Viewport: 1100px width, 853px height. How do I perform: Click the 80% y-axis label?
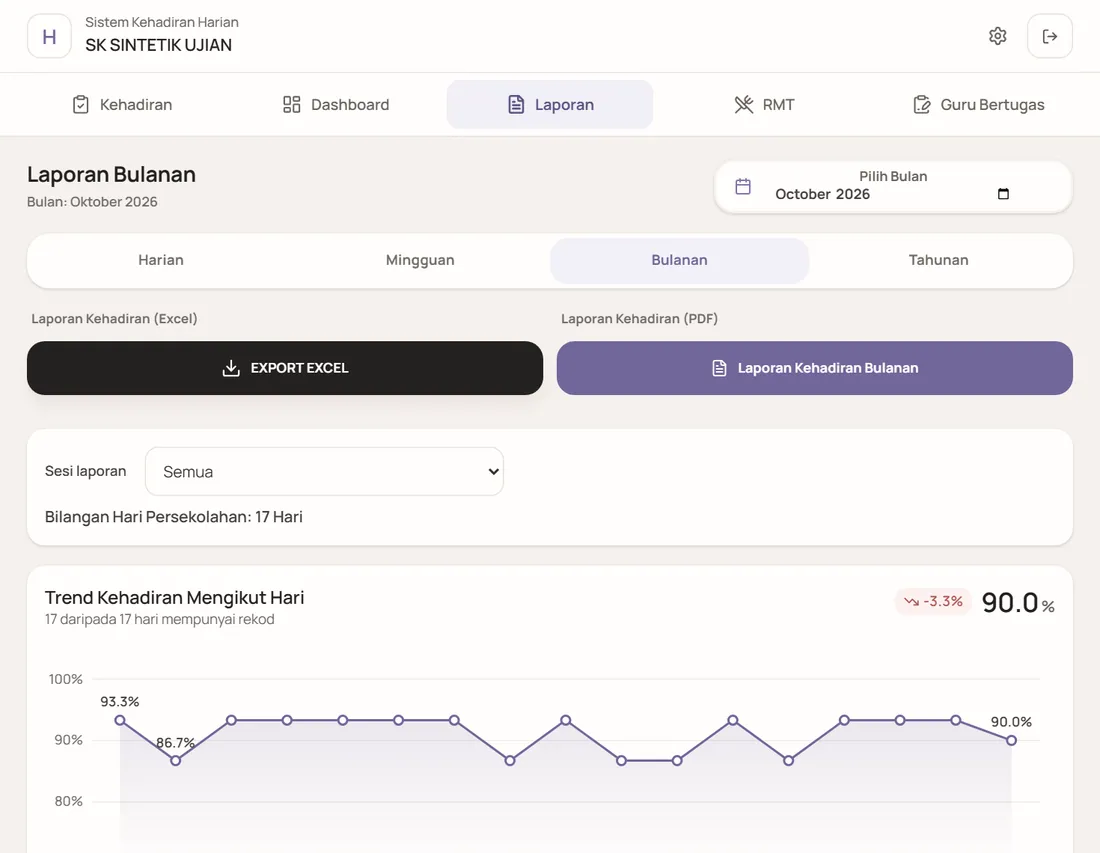coord(69,801)
